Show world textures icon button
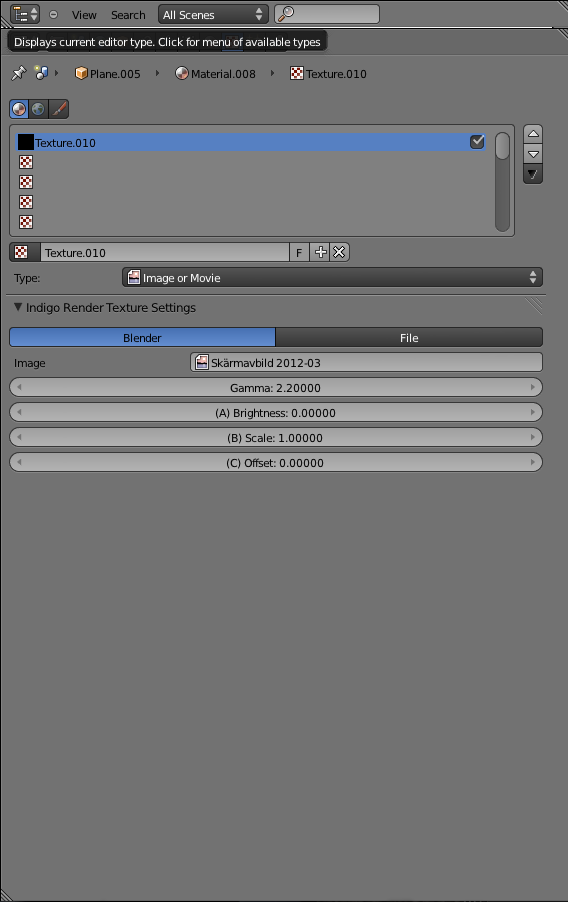The image size is (568, 902). (39, 109)
